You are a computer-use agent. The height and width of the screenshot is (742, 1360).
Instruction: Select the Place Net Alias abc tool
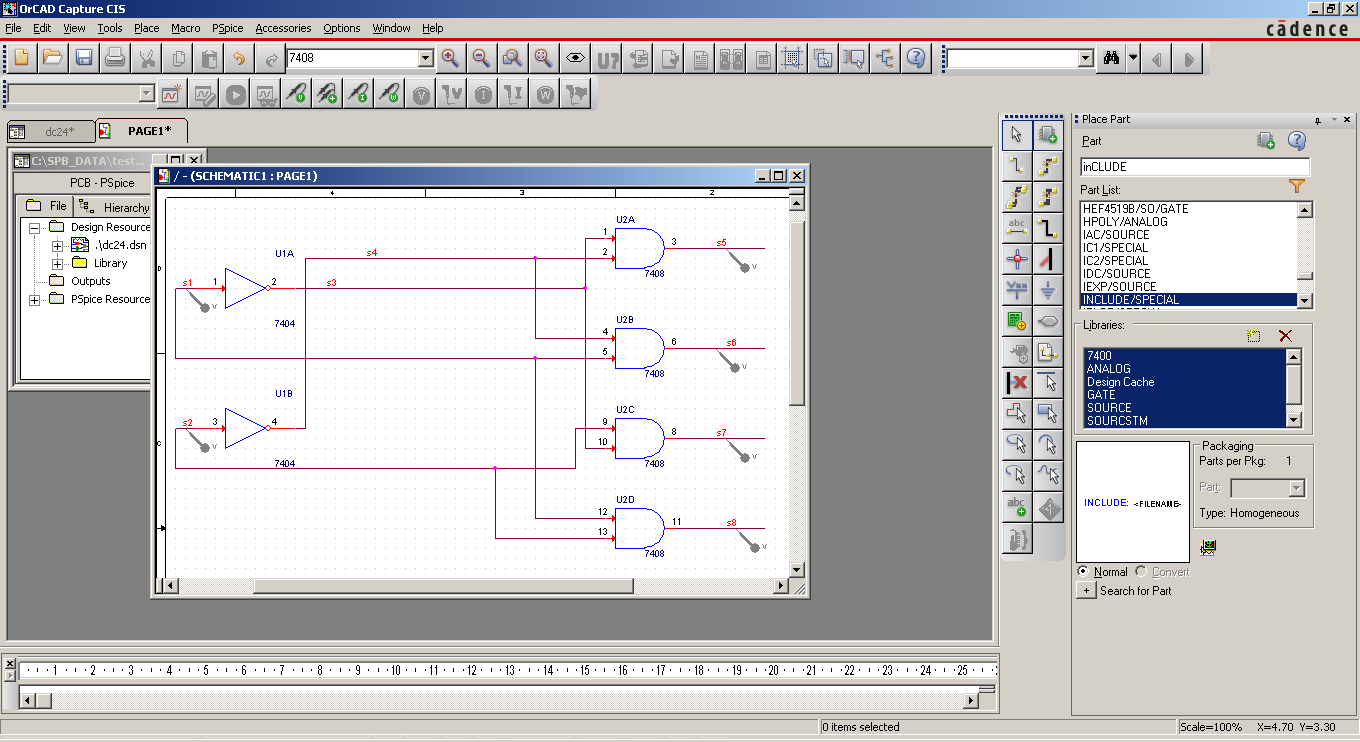pyautogui.click(x=1017, y=227)
